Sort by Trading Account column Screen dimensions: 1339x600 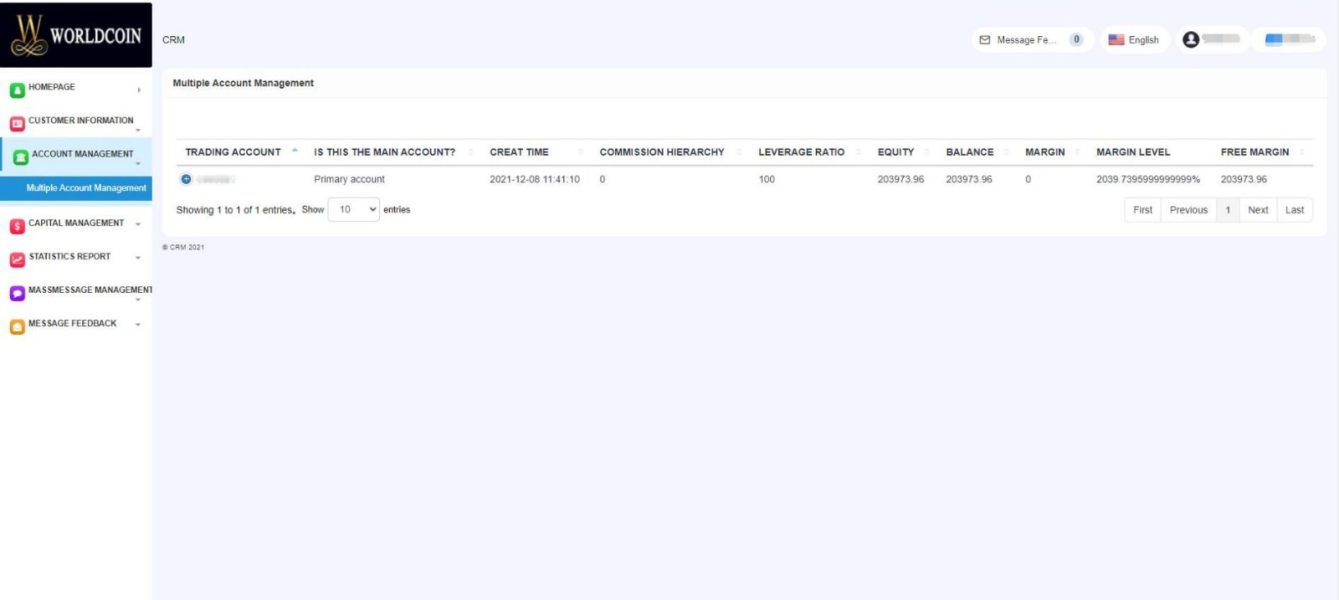[x=240, y=152]
